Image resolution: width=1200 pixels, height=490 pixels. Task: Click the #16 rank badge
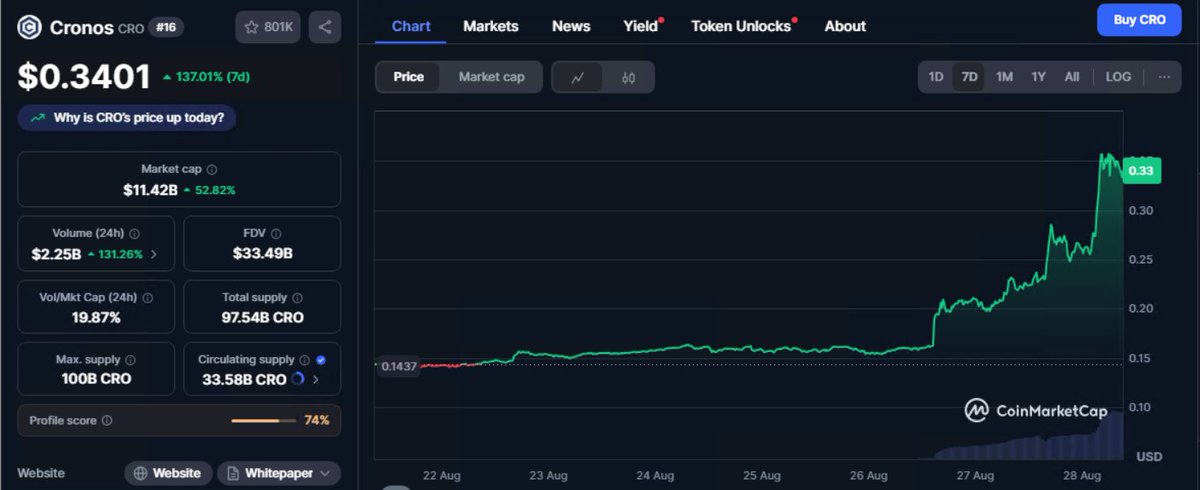pyautogui.click(x=165, y=27)
